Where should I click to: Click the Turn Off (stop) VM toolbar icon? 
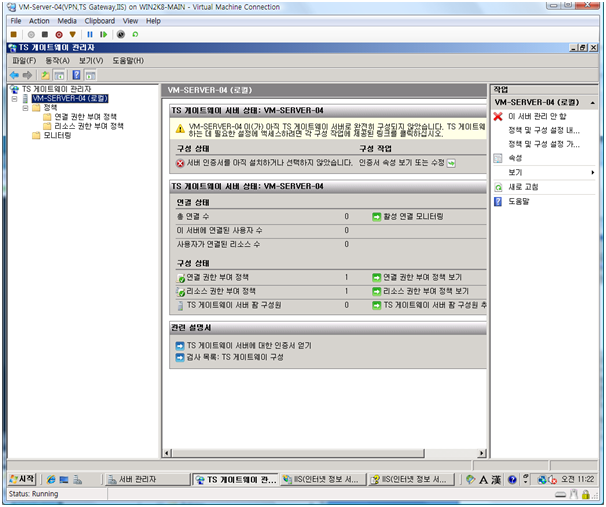pos(45,34)
